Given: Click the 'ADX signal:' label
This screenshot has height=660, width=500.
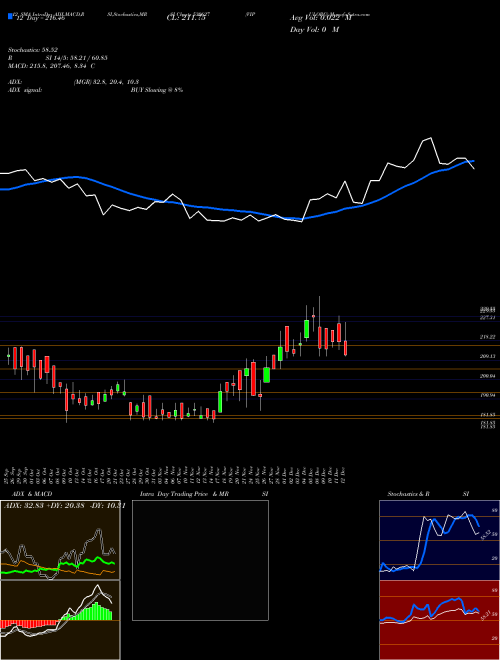Looking at the screenshot, I should (x=24, y=90).
